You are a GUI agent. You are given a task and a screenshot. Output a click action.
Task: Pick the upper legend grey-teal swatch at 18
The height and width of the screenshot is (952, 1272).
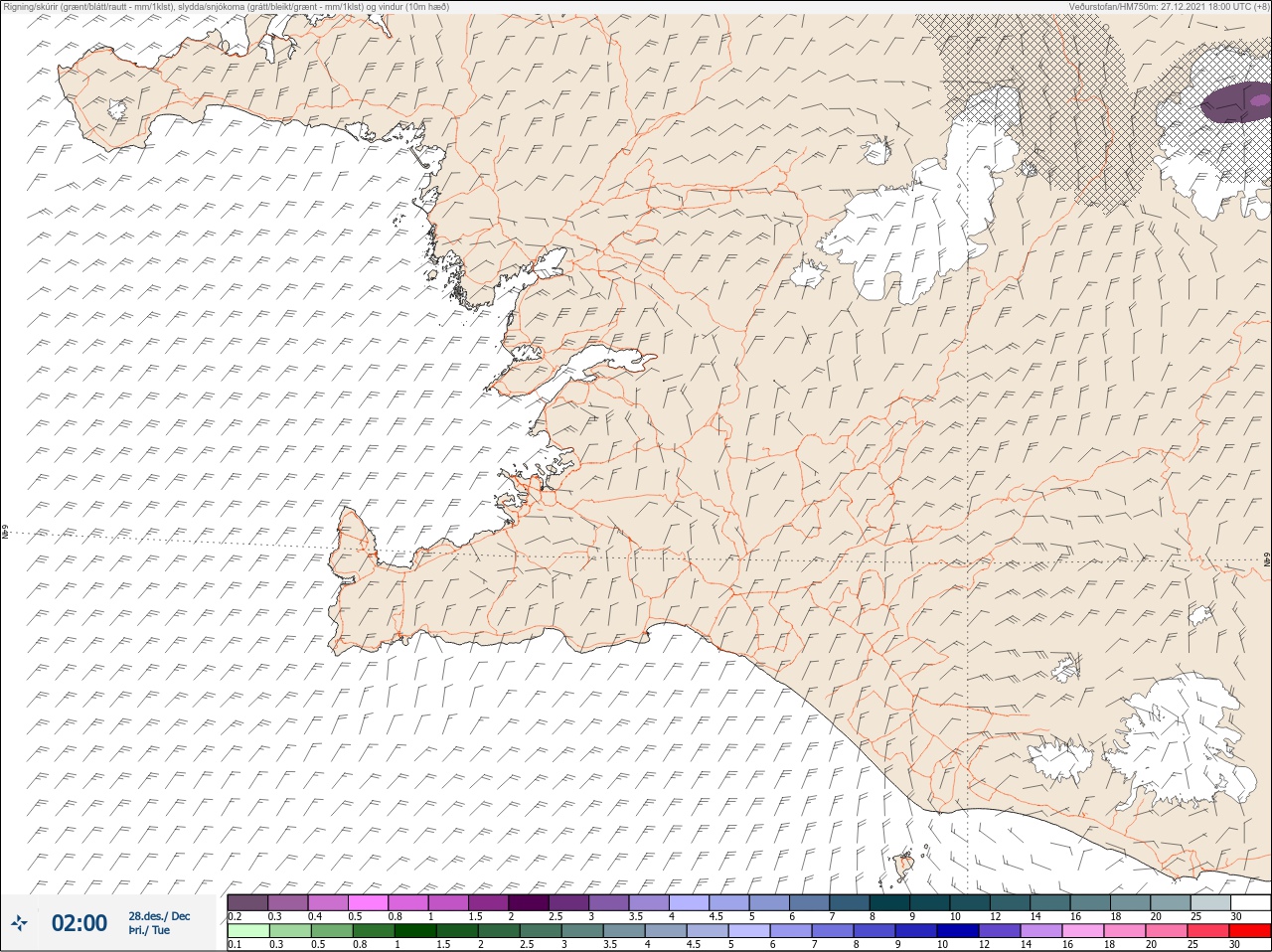coord(1131,902)
